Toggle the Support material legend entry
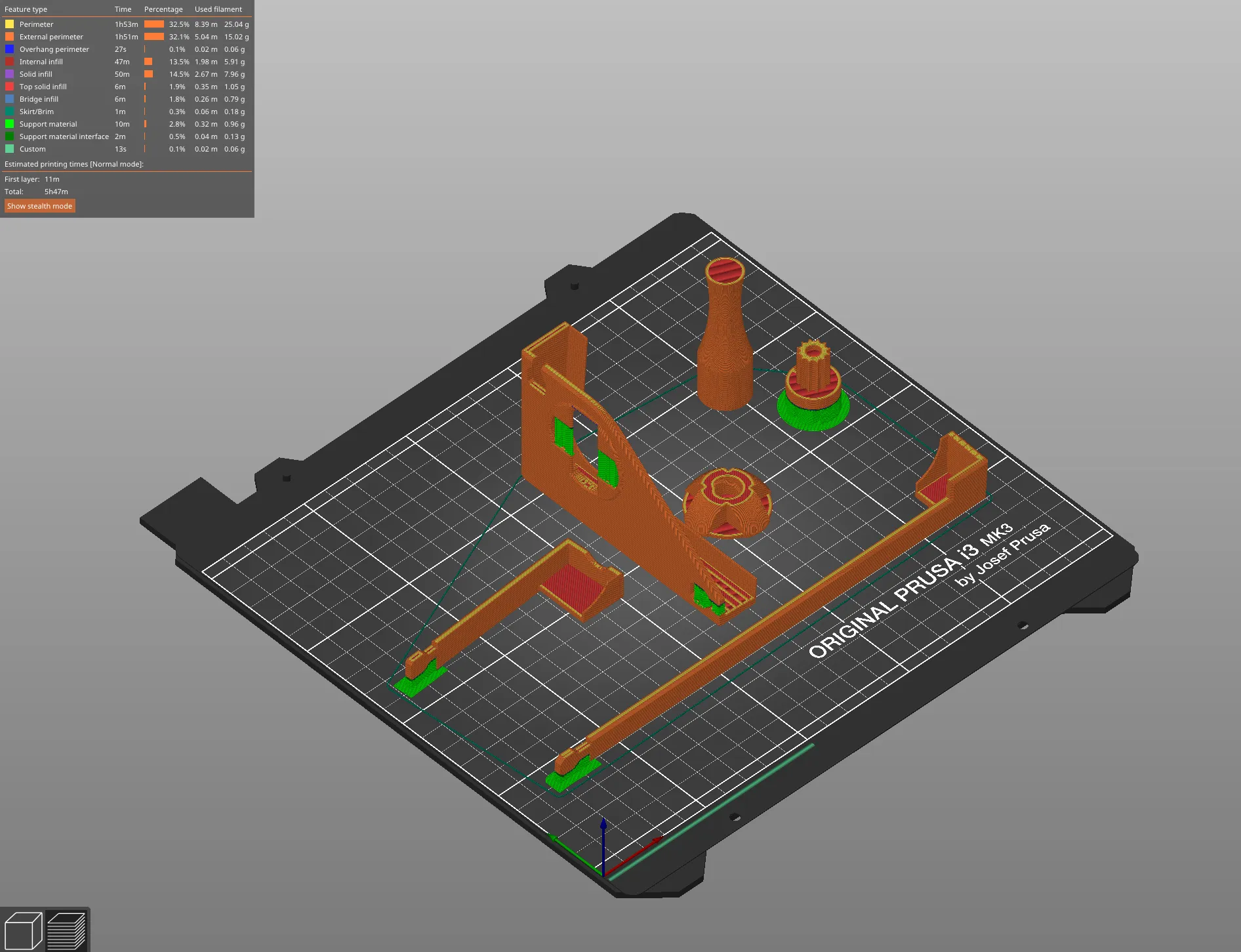Image resolution: width=1241 pixels, height=952 pixels. point(48,124)
